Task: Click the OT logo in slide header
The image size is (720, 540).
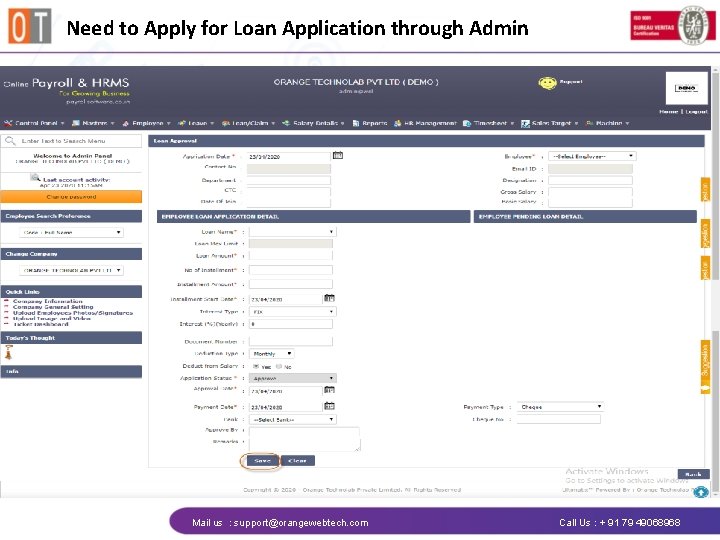Action: tap(30, 26)
